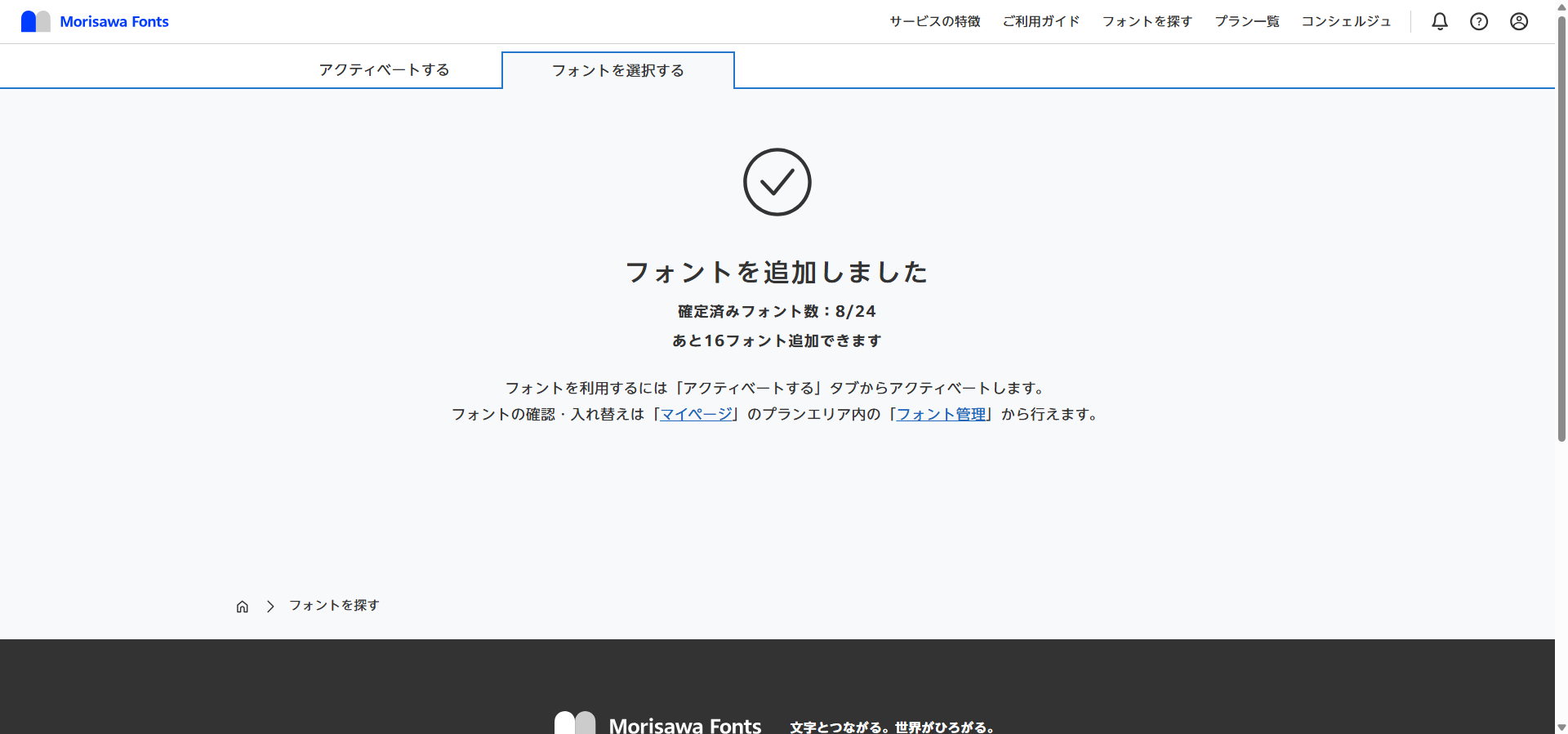Open フォントを探す in the top navigation

(x=1147, y=21)
